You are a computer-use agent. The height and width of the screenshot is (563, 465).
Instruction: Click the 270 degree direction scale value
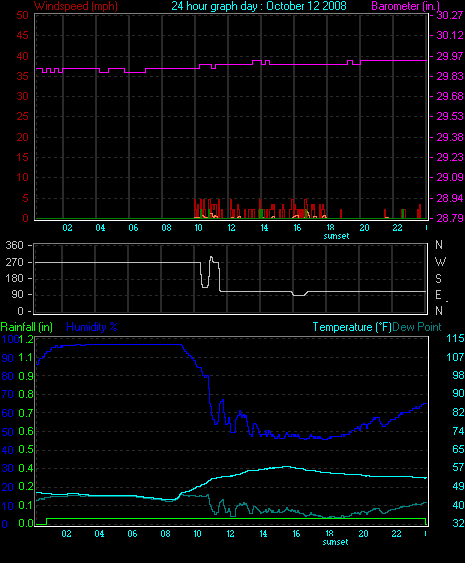(14, 262)
